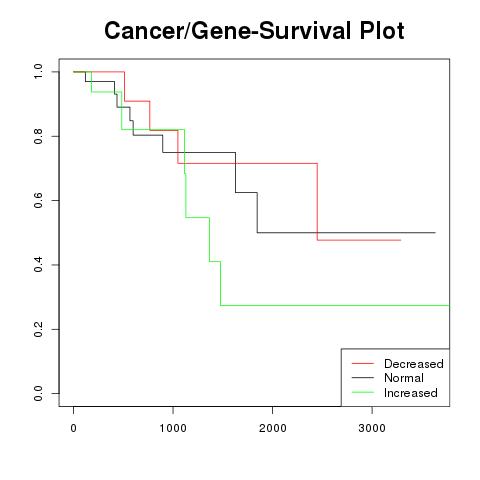Click the red Decreased legend line
This screenshot has width=480, height=480.
(x=363, y=363)
